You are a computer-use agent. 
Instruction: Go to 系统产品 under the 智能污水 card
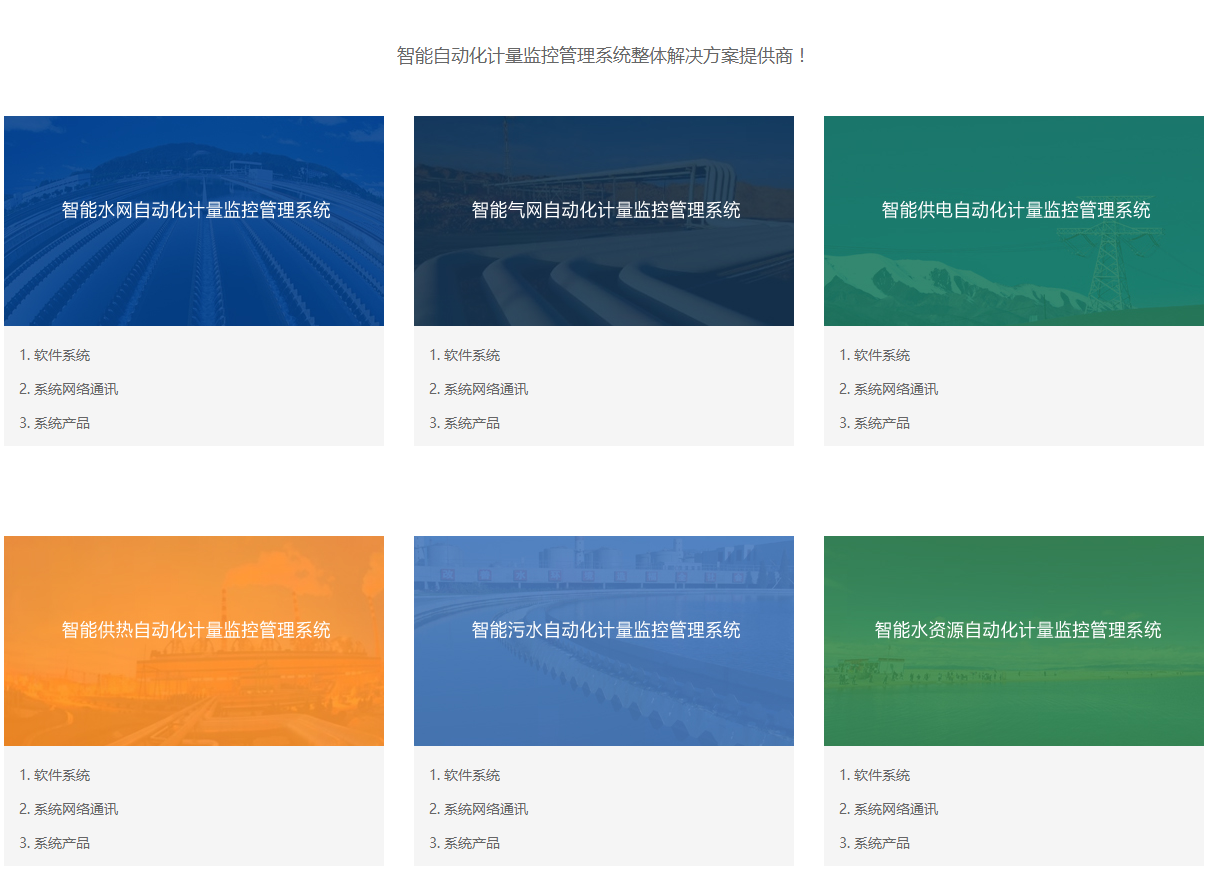465,843
